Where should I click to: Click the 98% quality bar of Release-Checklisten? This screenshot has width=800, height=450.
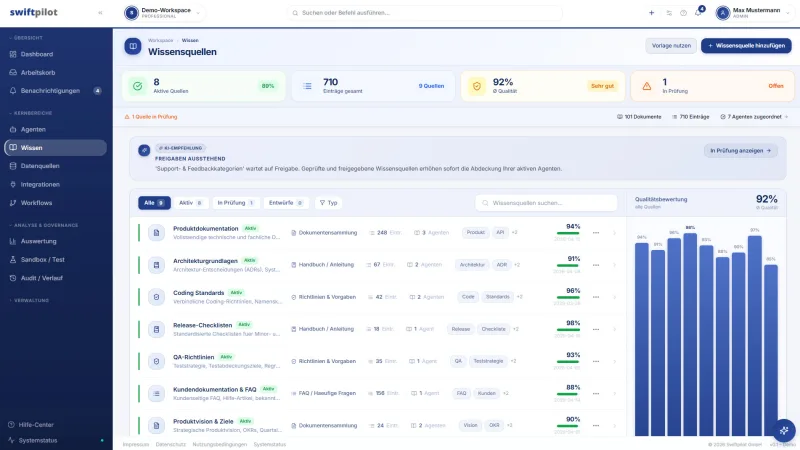coord(567,330)
